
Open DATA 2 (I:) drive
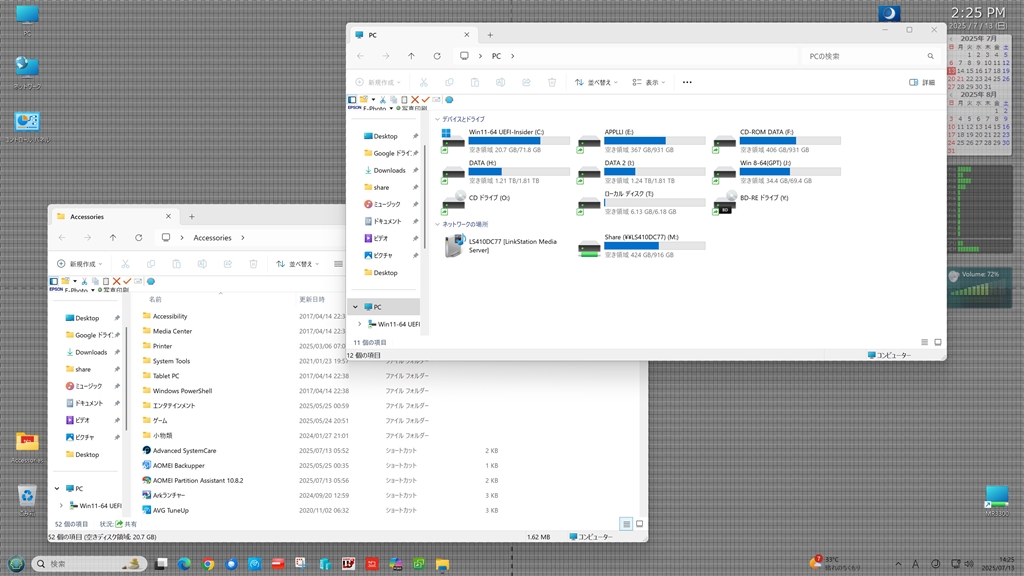coord(641,172)
